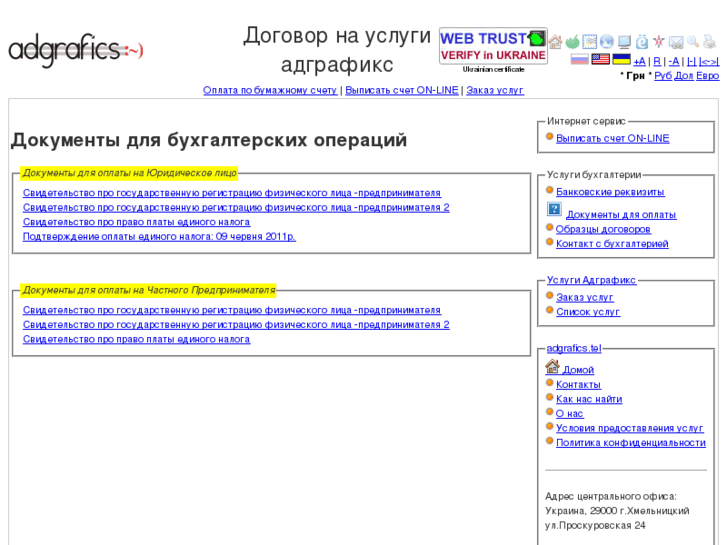This screenshot has width=727, height=545.
Task: Open the Образцы договоров link
Action: pos(603,230)
